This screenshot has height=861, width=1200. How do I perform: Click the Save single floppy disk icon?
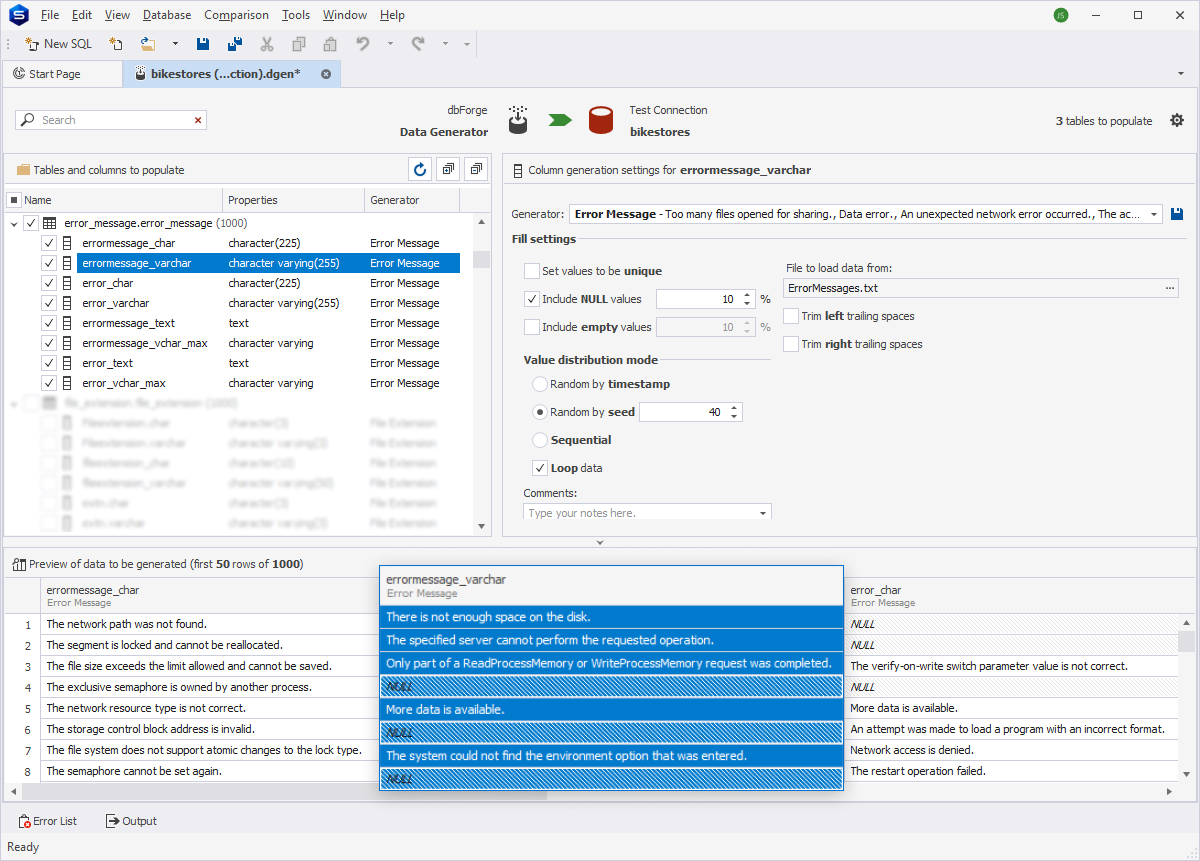(203, 44)
